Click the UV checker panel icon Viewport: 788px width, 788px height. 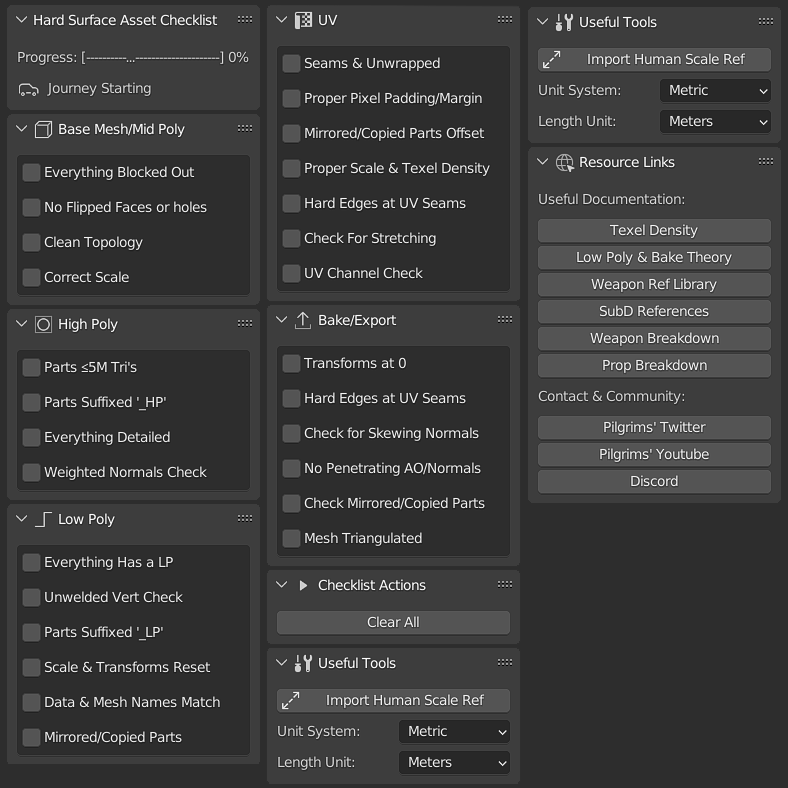point(303,20)
